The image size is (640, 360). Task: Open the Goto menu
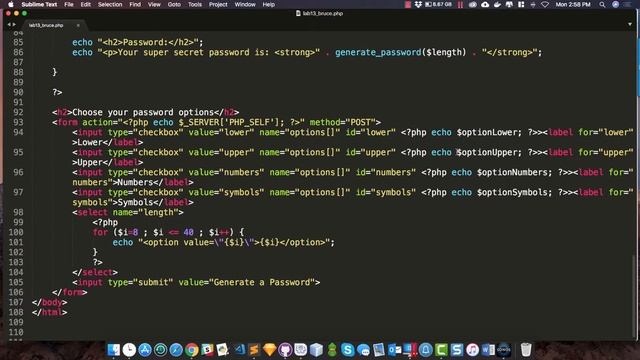coord(174,4)
